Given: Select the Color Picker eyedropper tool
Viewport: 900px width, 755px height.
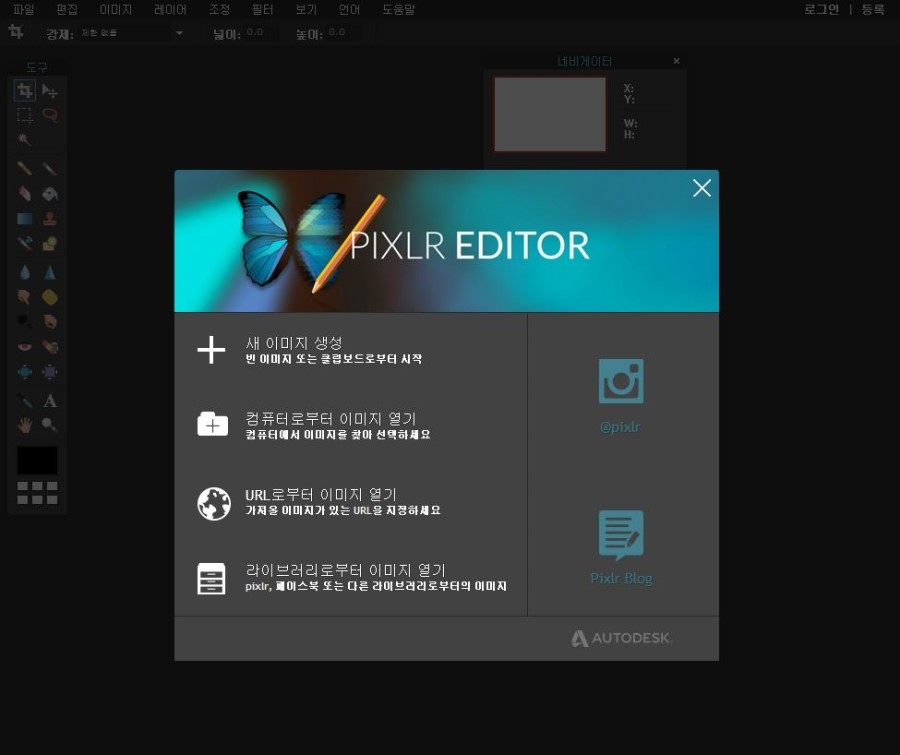Looking at the screenshot, I should coord(24,400).
